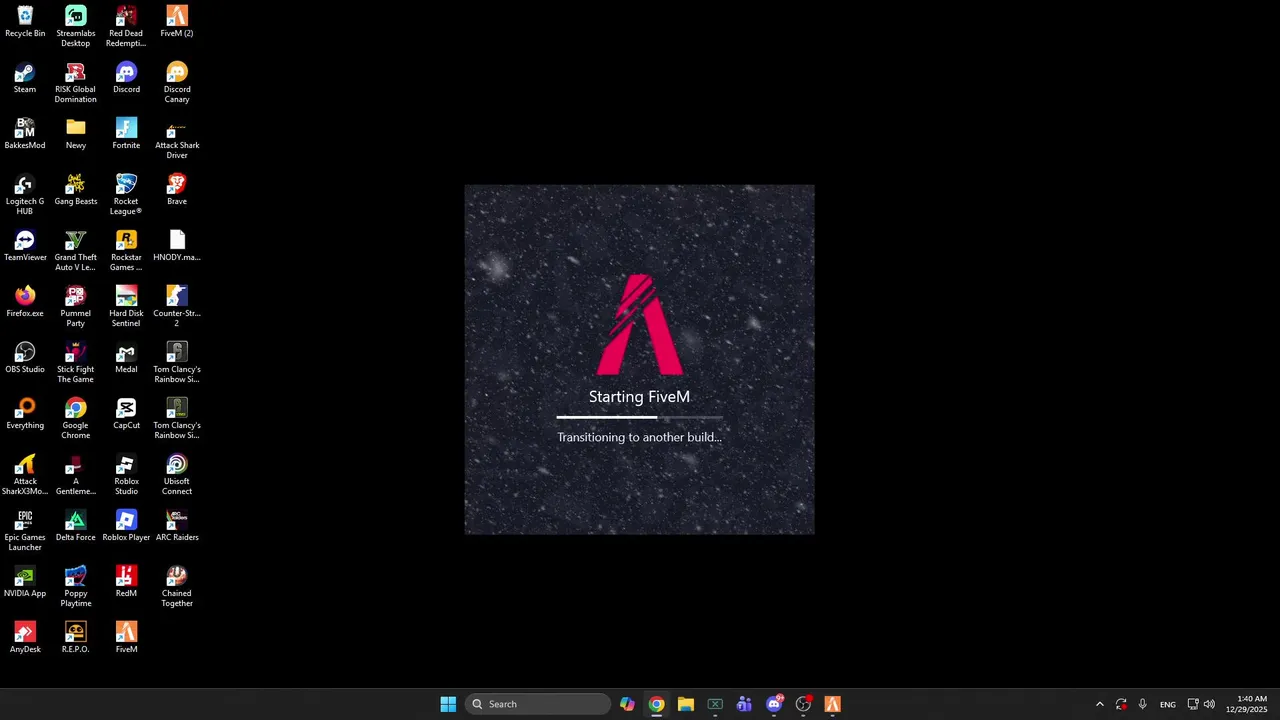Select the Google Chrome desktop shortcut
Screen dimensions: 1280x720
[75, 418]
